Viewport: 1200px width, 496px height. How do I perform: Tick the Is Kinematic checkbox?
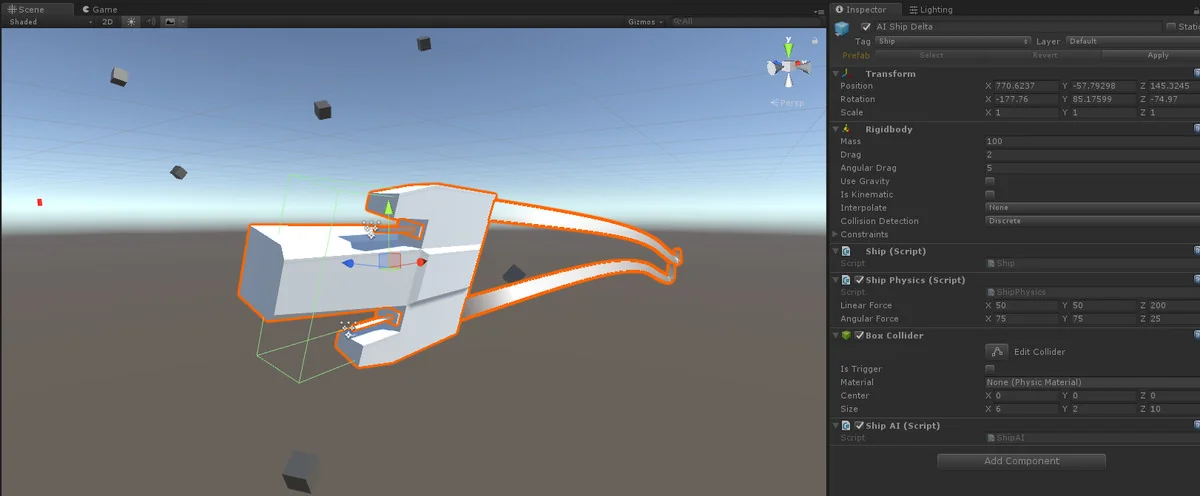pyautogui.click(x=990, y=194)
